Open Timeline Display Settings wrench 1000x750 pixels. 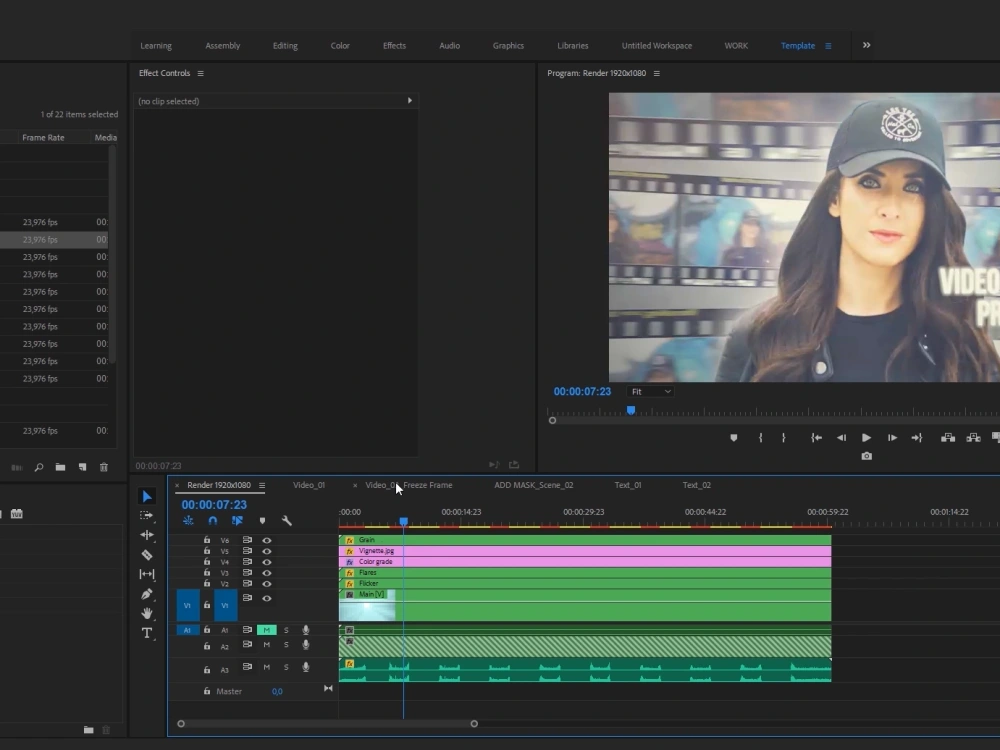(x=287, y=521)
